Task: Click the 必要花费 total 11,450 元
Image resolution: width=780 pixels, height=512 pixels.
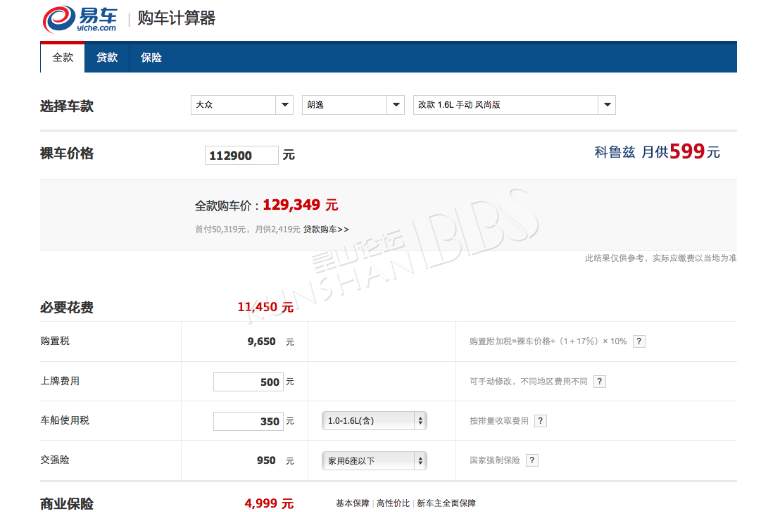Action: pyautogui.click(x=266, y=307)
